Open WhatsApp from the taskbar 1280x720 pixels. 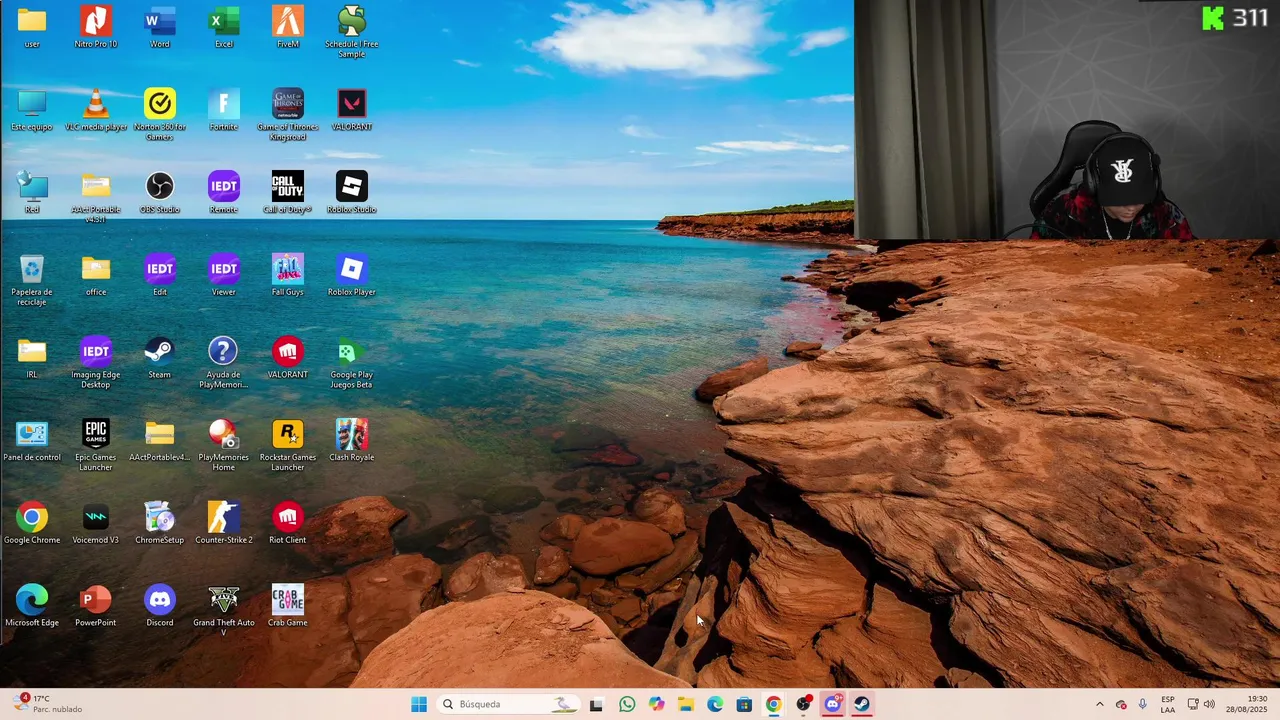point(627,704)
